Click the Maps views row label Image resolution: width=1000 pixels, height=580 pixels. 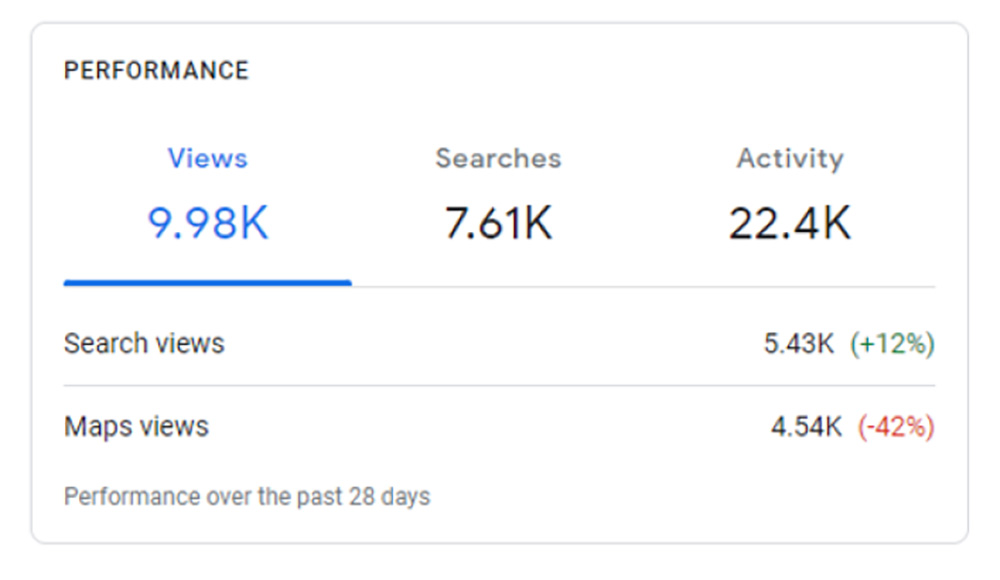(136, 426)
